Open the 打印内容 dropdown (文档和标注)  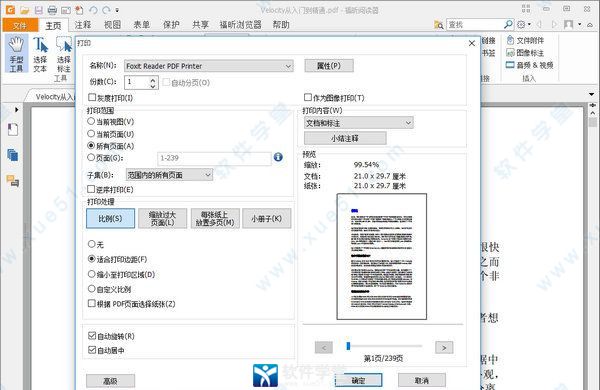[x=359, y=123]
